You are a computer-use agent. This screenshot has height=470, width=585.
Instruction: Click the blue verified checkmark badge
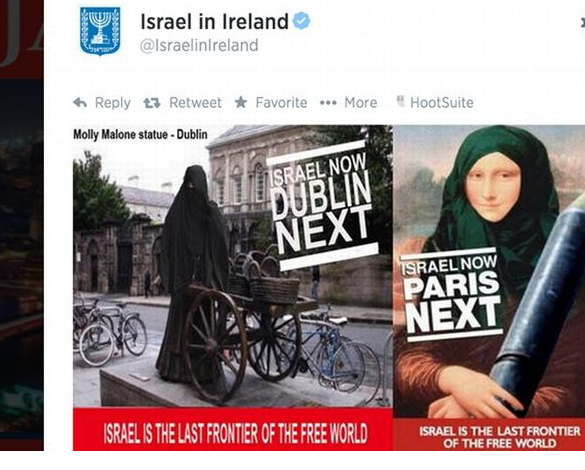(x=301, y=21)
